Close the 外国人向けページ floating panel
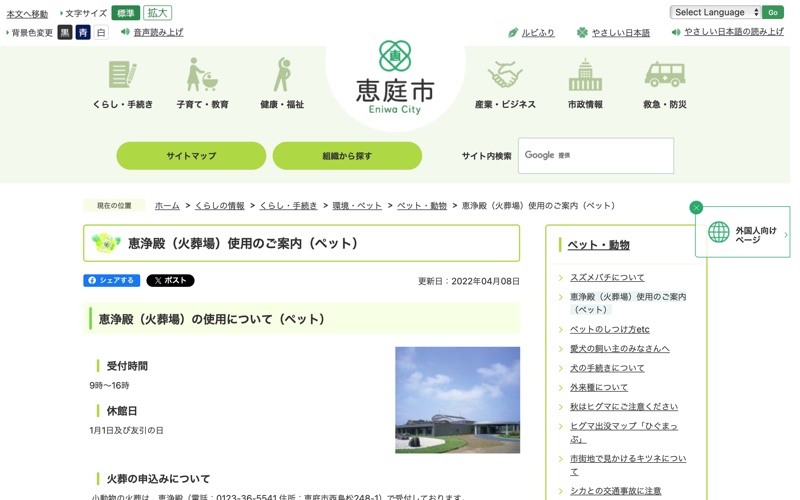800x500 pixels. coord(696,208)
